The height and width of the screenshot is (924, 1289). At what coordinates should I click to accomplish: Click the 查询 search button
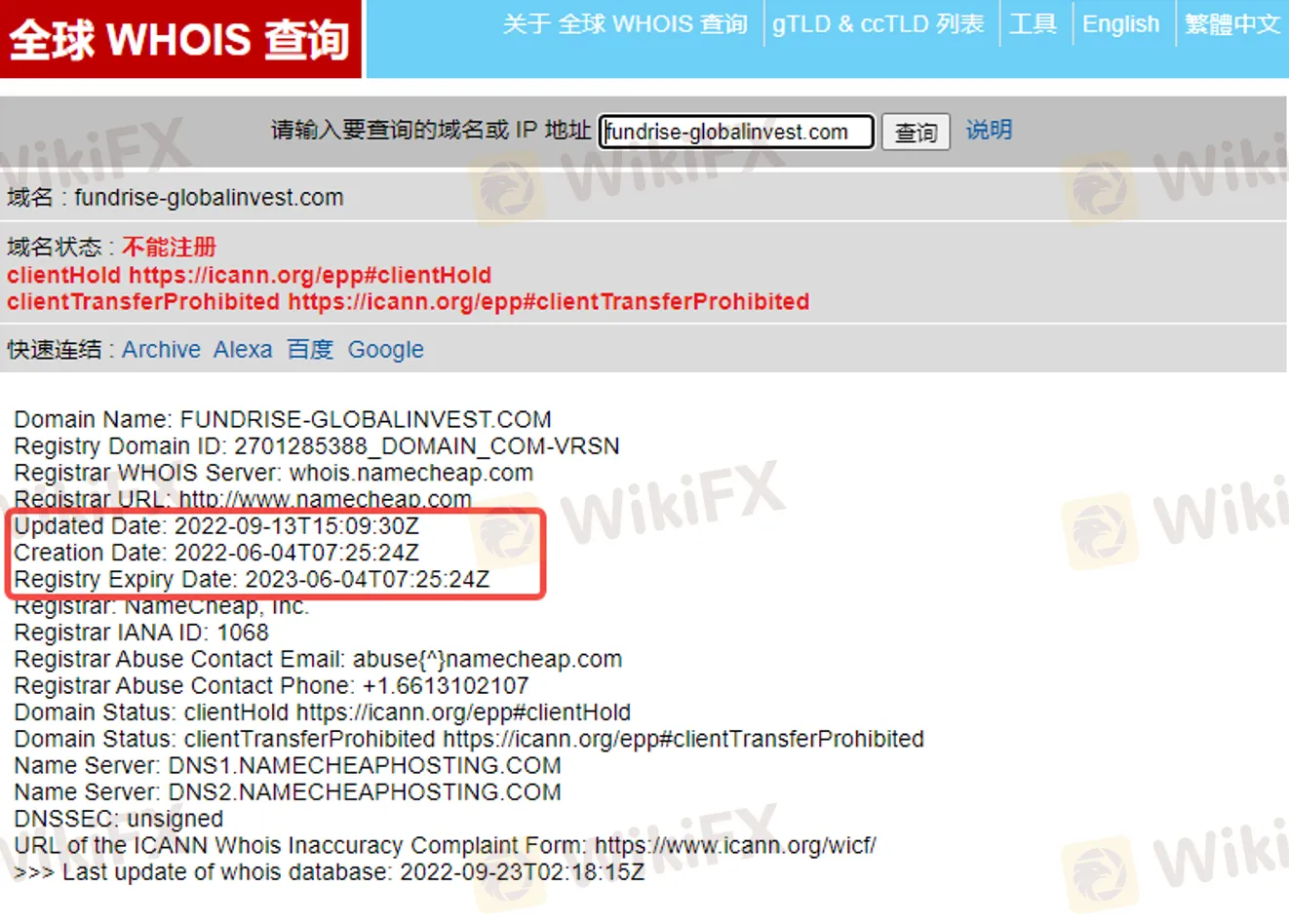tap(916, 132)
